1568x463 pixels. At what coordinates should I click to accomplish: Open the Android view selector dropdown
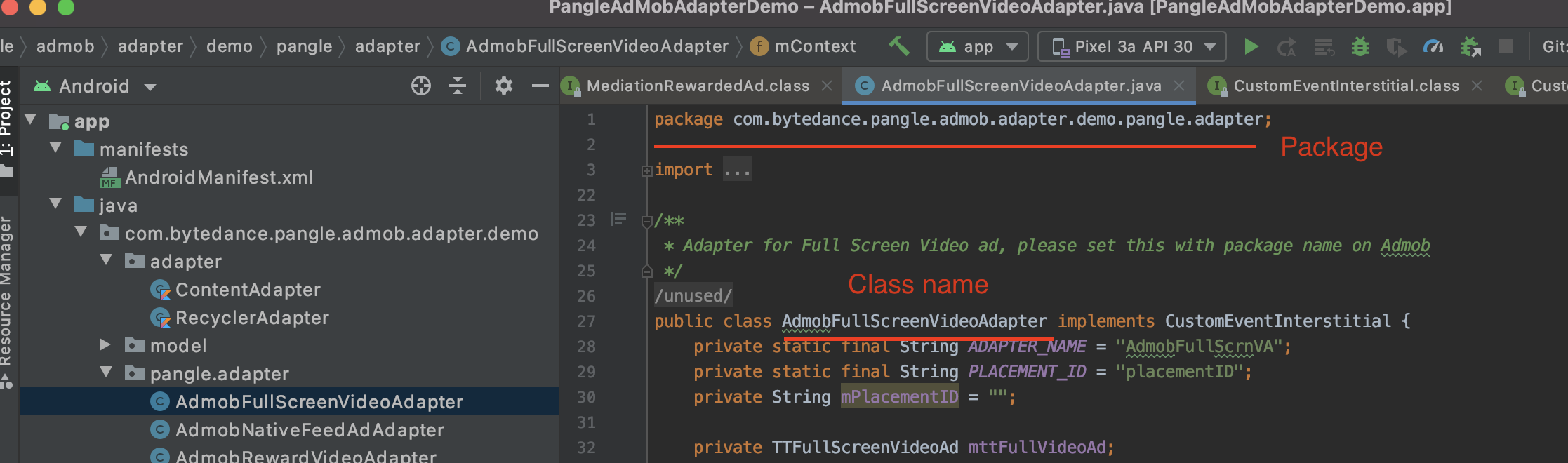pos(95,86)
